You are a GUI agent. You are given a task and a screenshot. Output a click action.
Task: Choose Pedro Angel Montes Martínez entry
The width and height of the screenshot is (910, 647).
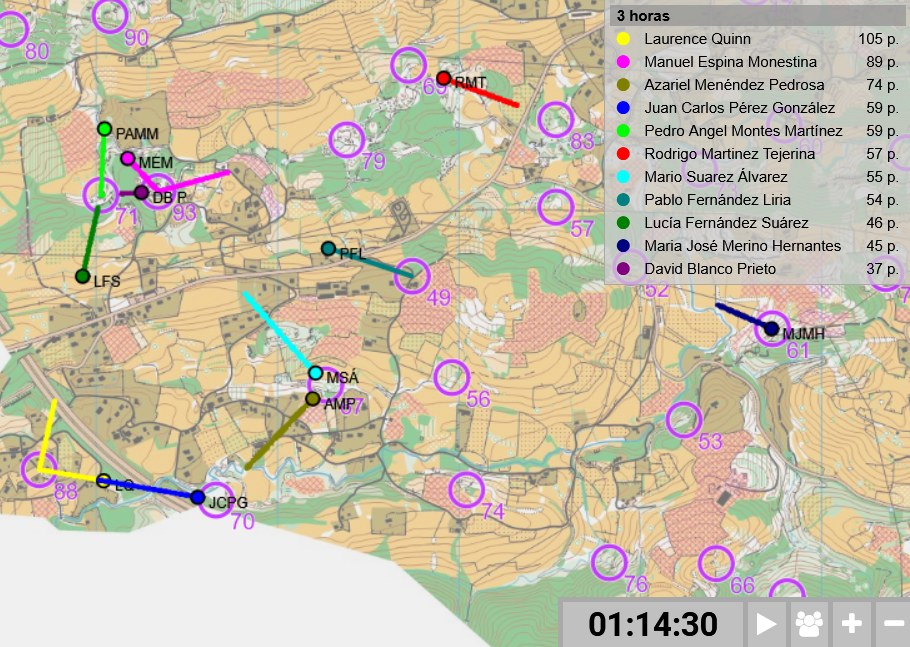(x=743, y=131)
